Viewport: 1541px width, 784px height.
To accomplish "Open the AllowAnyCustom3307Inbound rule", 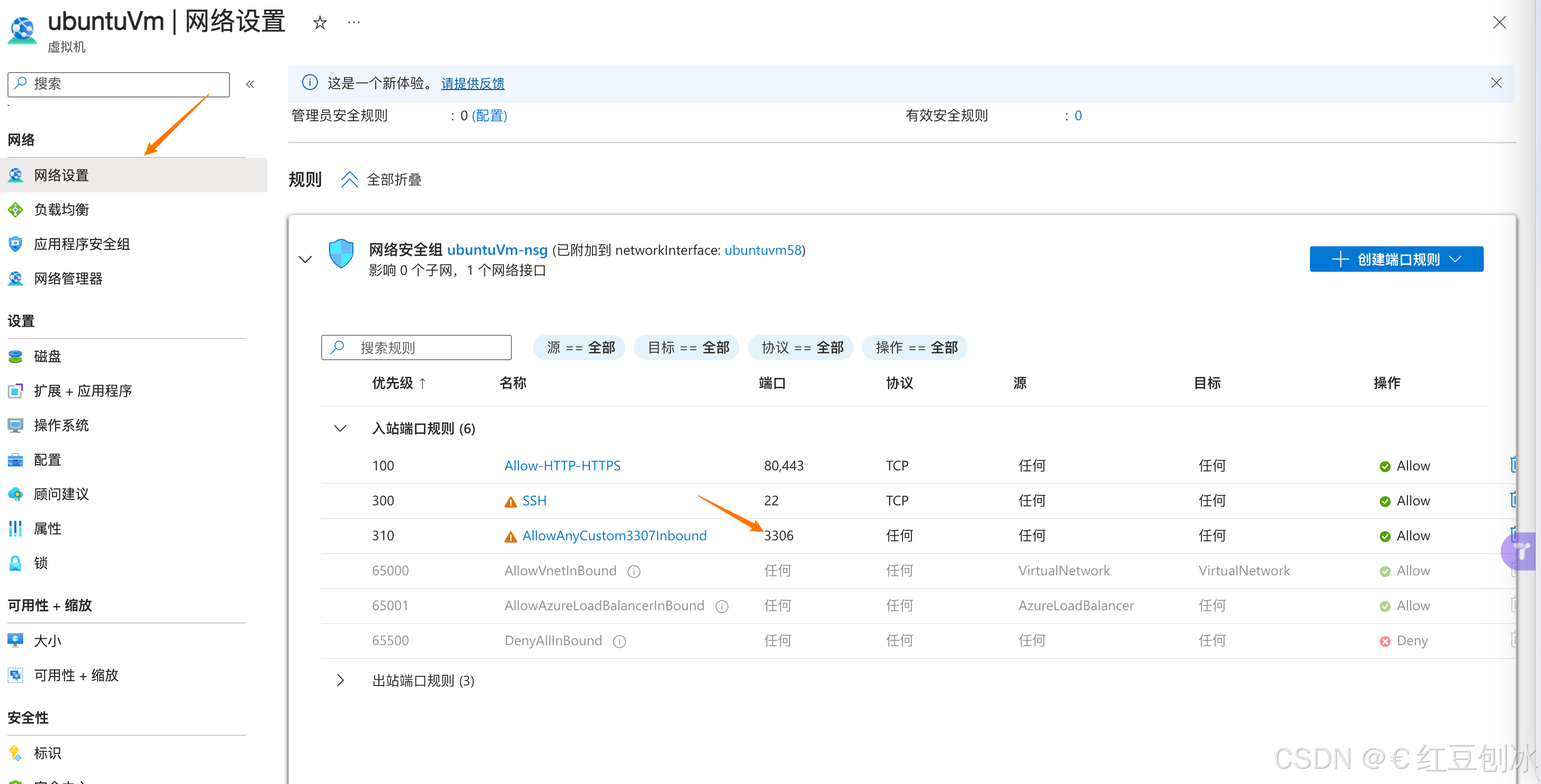I will (614, 535).
